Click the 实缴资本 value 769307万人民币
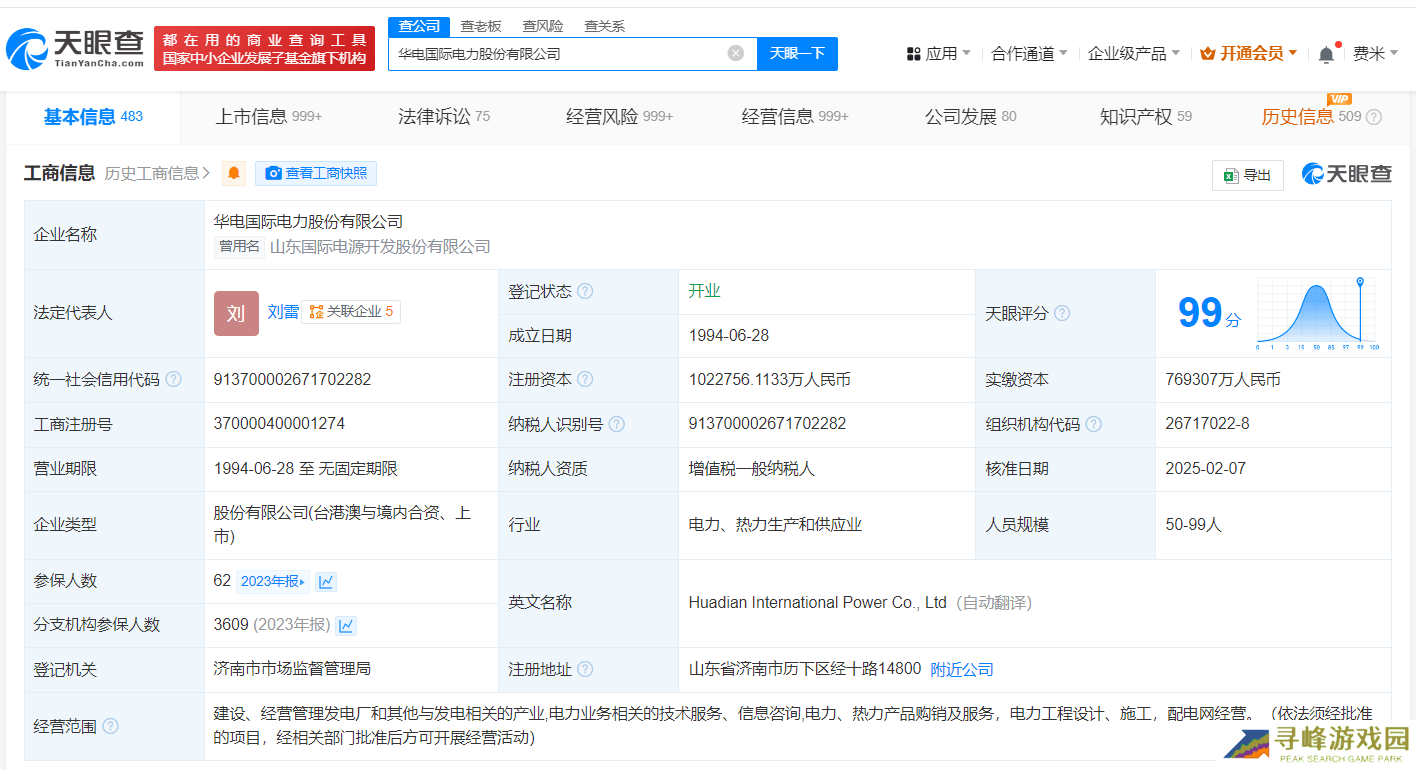The image size is (1416, 770). pyautogui.click(x=1223, y=380)
